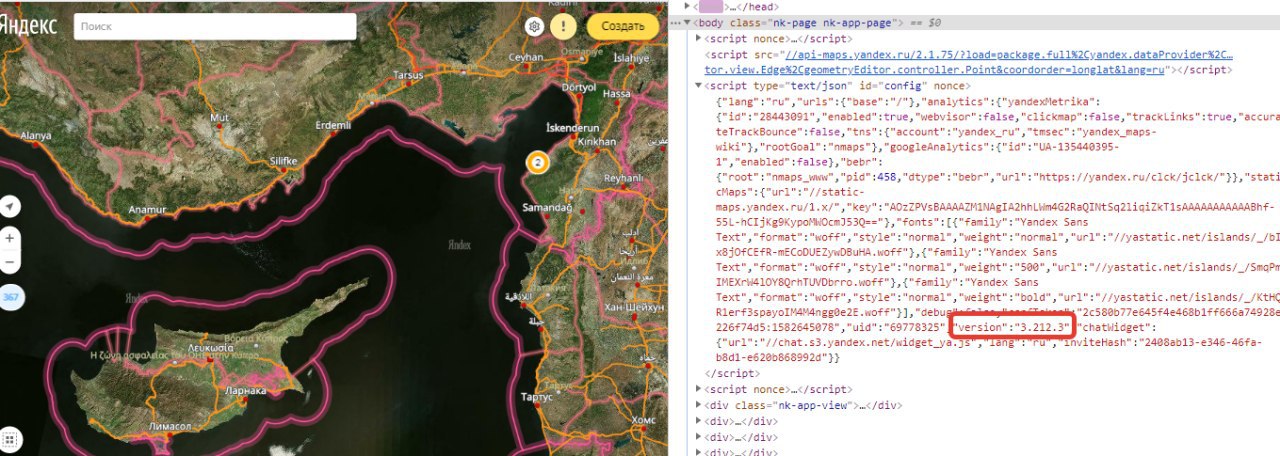This screenshot has width=1280, height=456.
Task: Click the Mut label on map
Action: 220,117
